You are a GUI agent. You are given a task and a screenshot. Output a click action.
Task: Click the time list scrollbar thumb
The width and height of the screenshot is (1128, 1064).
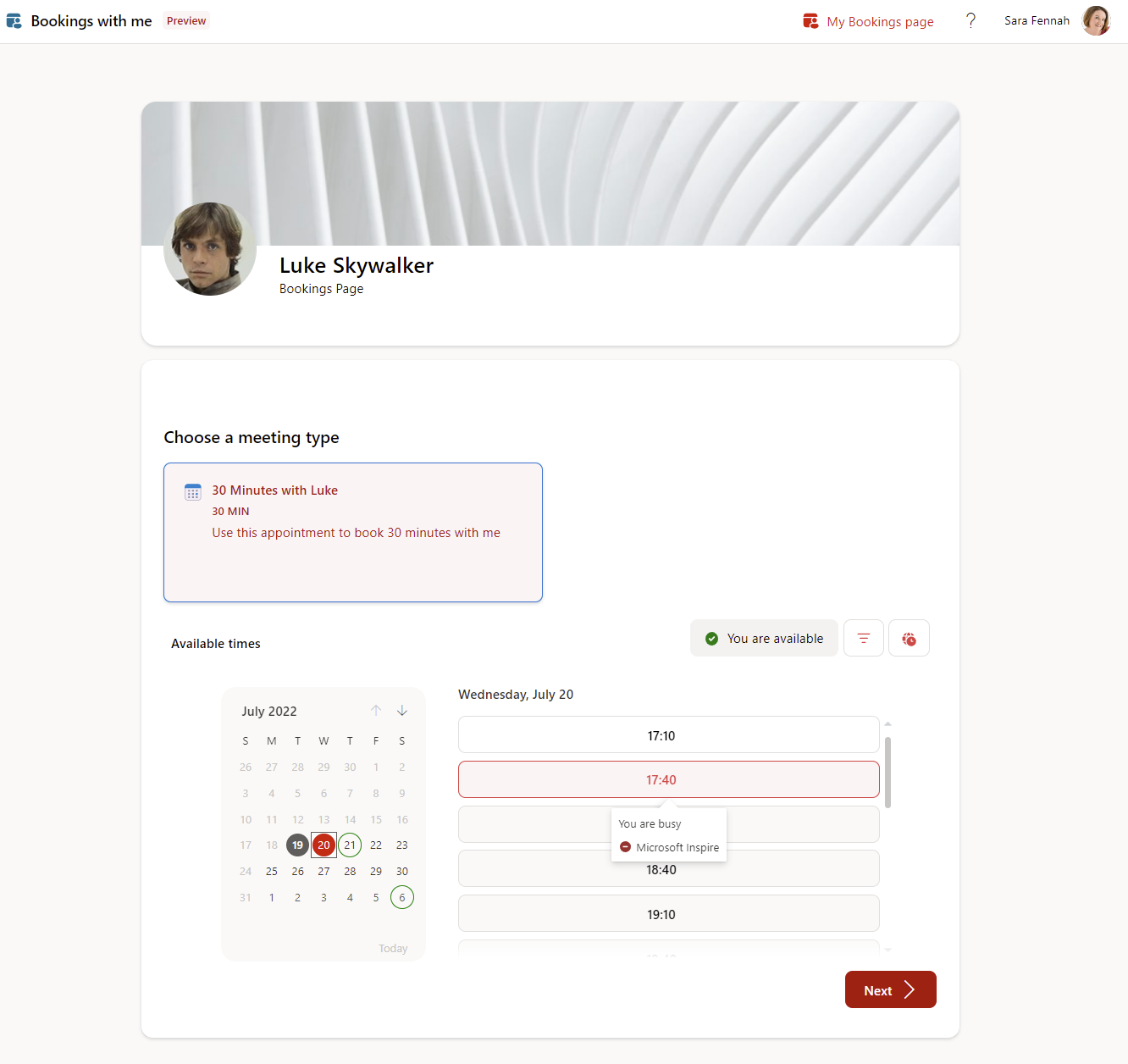[x=887, y=772]
